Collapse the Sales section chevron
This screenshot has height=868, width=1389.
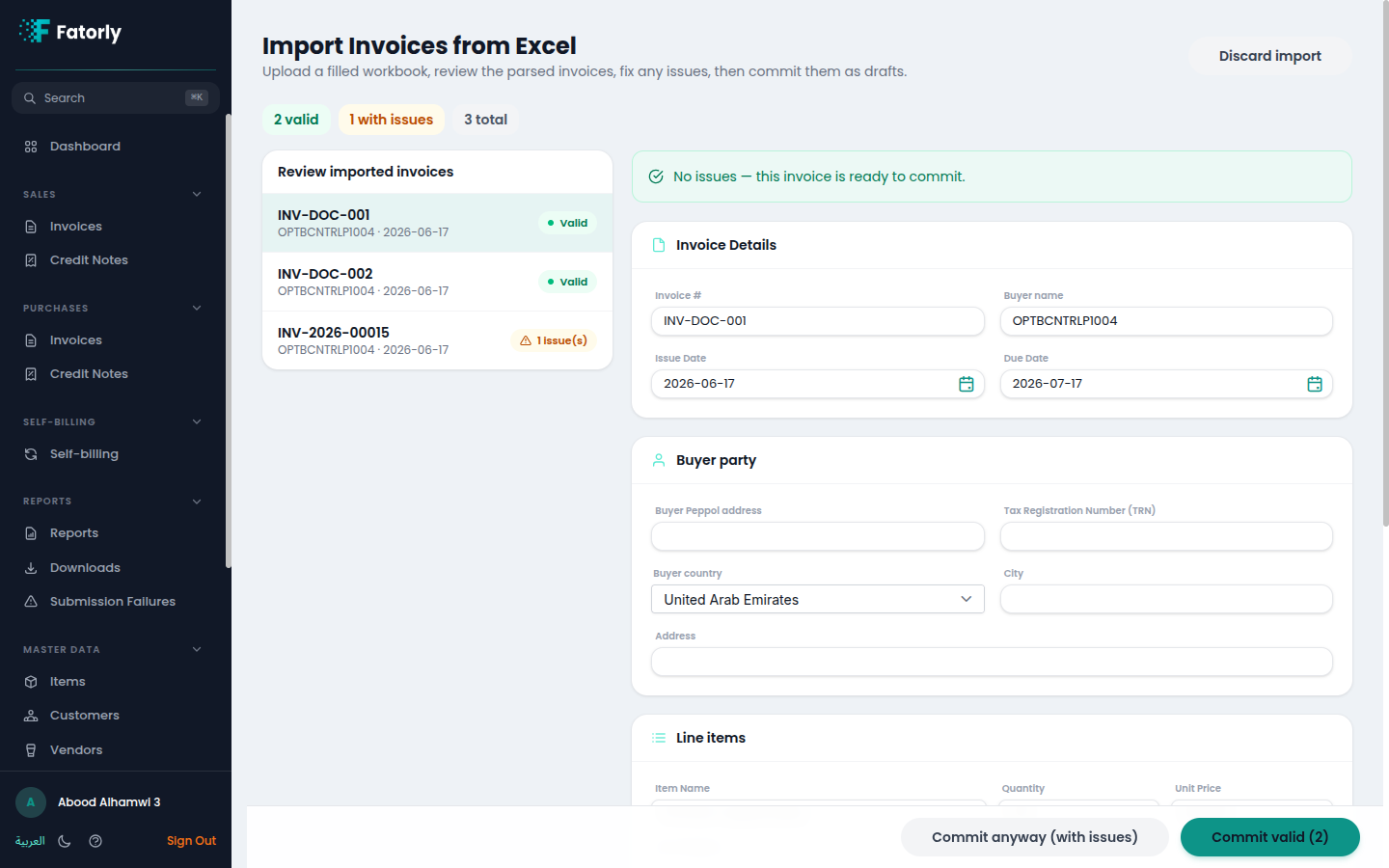tap(197, 194)
